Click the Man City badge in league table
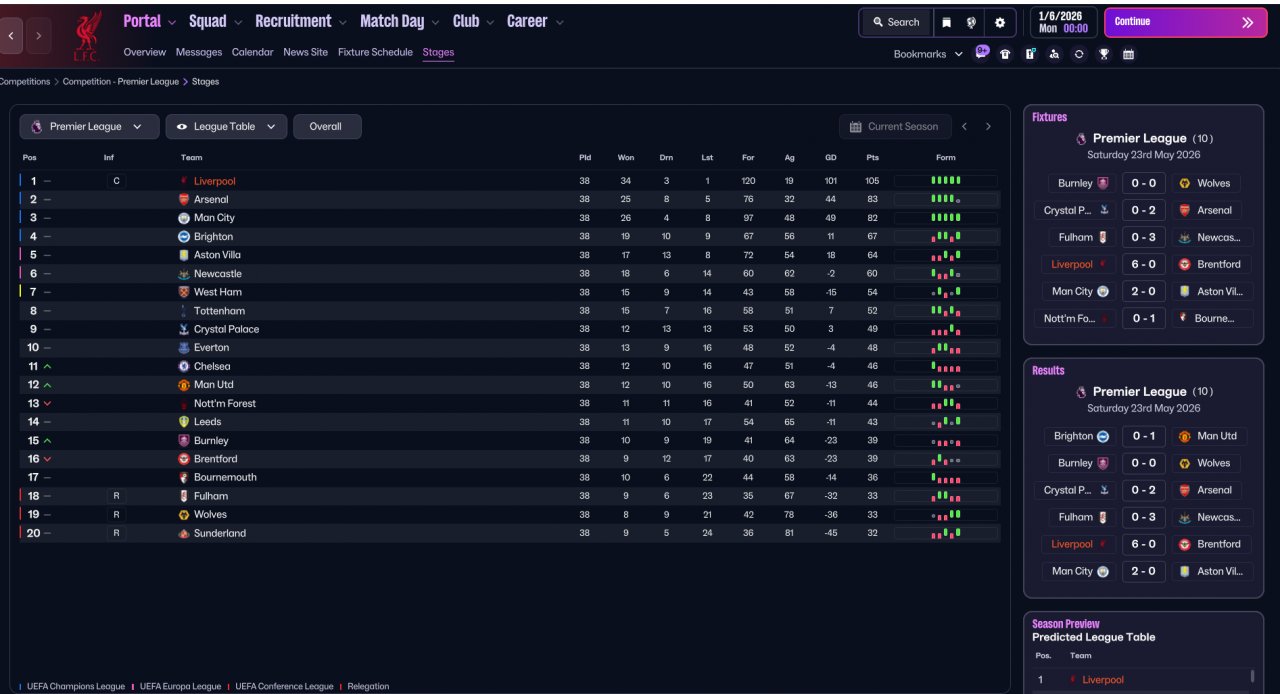Screen dimensions: 1280x694 pyautogui.click(x=183, y=218)
